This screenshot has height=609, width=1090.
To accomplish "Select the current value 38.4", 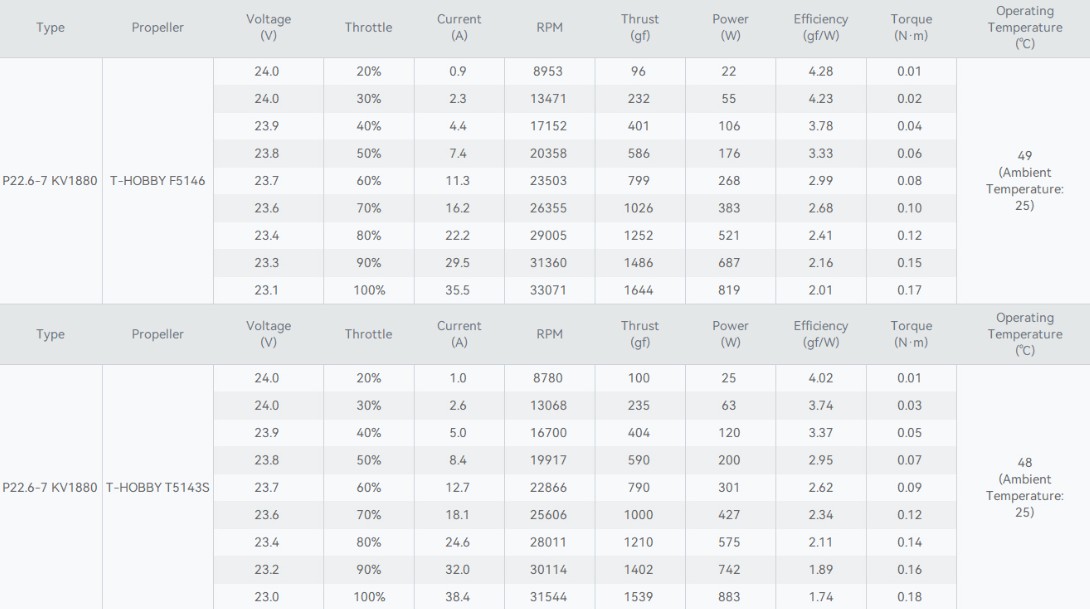I will tap(459, 597).
